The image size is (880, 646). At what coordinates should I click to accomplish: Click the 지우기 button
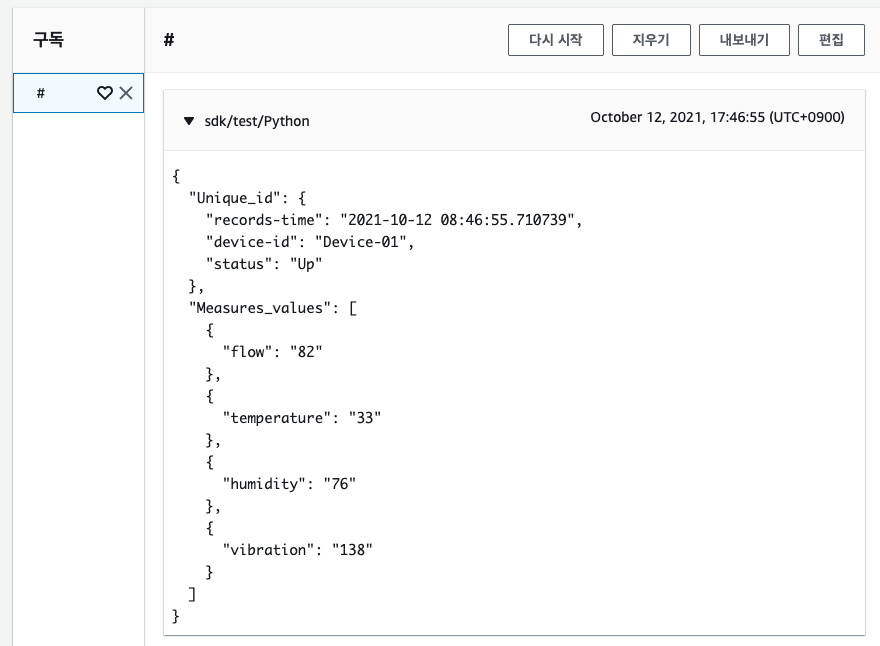click(651, 40)
